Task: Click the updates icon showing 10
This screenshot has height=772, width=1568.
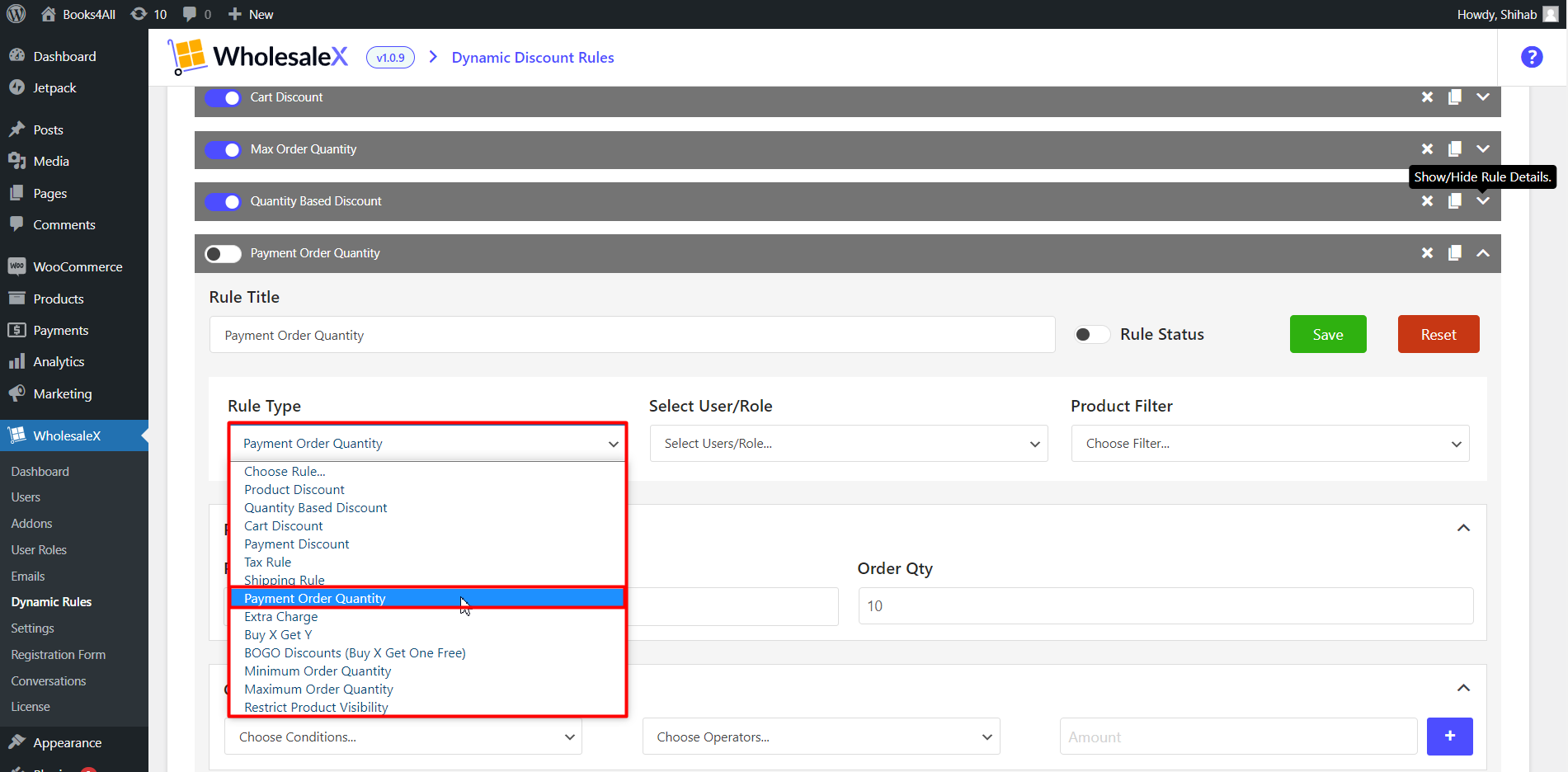Action: (149, 14)
